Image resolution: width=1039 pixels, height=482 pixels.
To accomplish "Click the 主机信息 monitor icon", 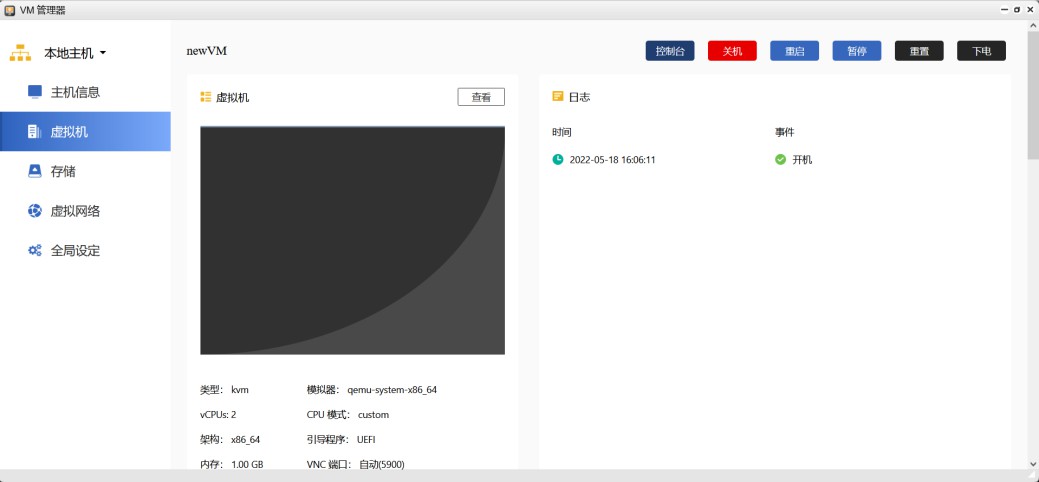I will point(35,92).
